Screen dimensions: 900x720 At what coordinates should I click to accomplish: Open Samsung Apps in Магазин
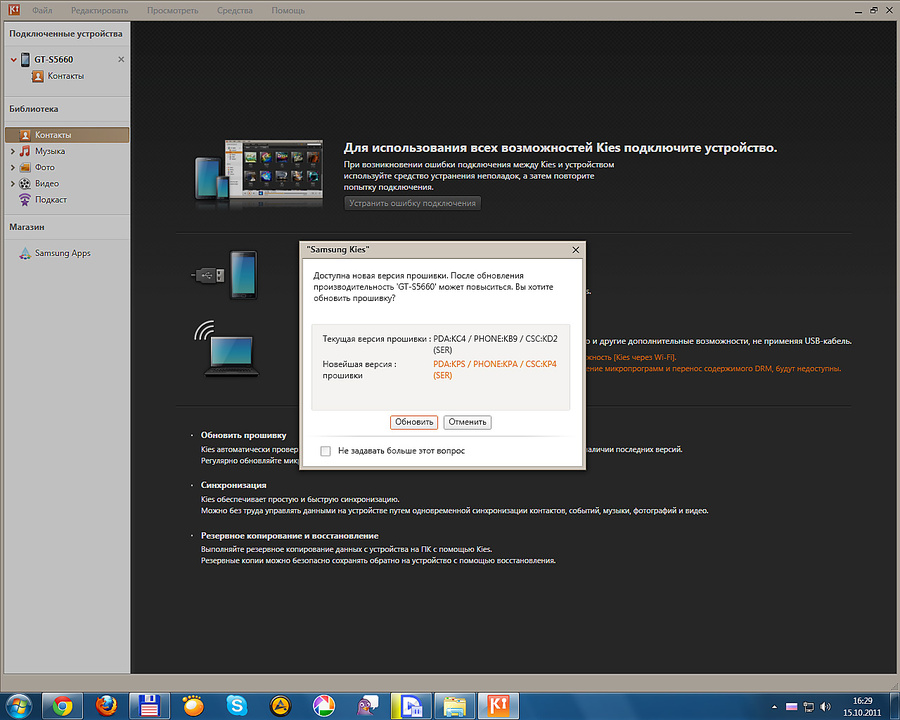63,253
